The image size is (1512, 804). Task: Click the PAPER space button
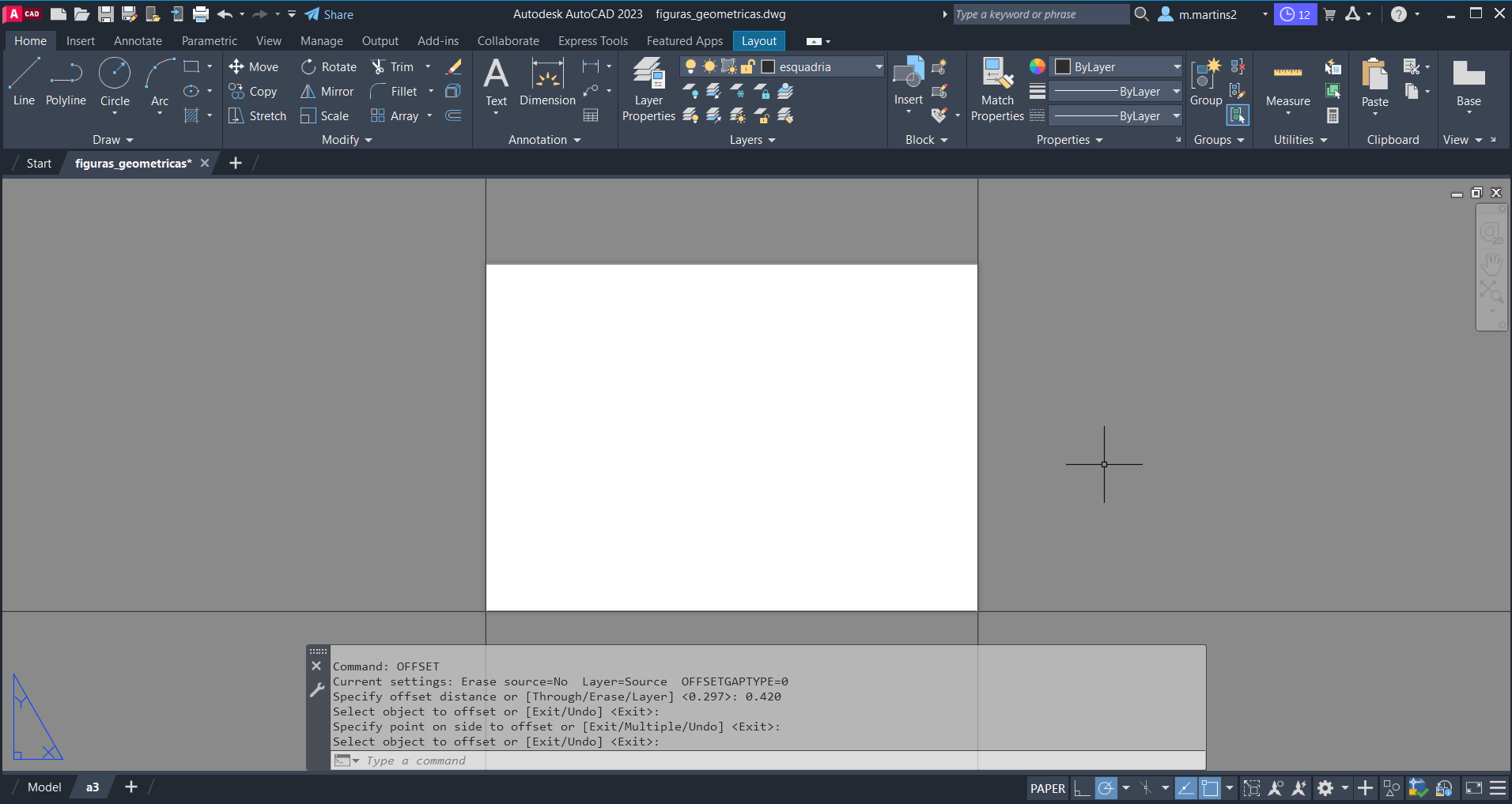[x=1048, y=788]
